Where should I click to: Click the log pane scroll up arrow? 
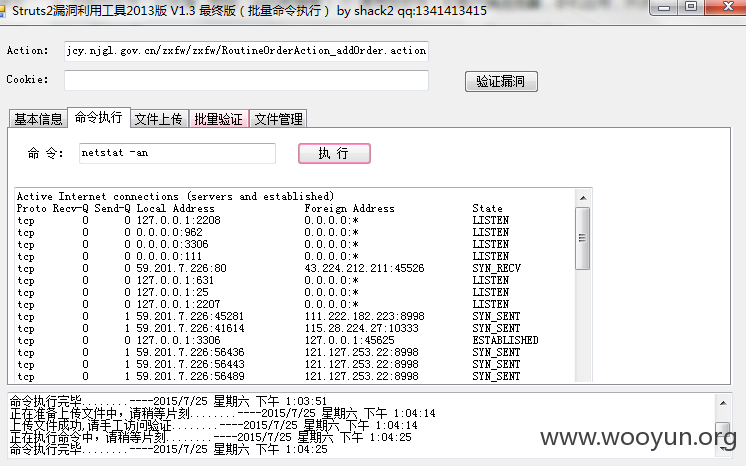click(723, 403)
